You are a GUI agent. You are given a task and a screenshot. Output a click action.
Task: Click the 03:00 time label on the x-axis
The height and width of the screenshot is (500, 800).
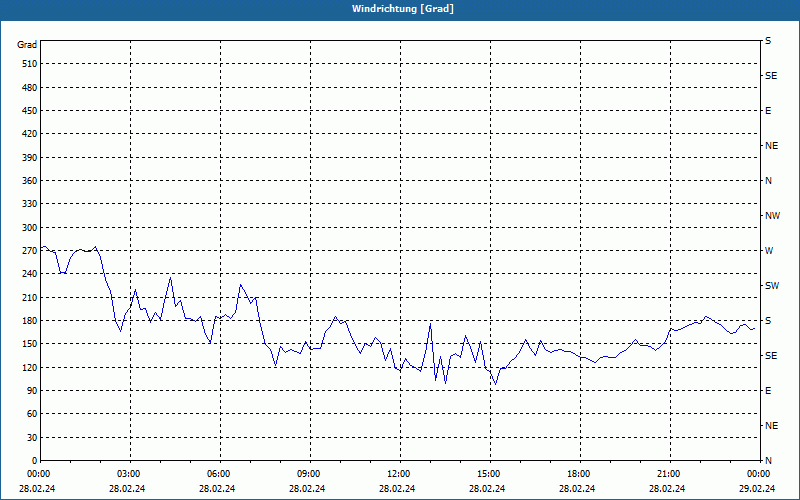click(x=128, y=474)
